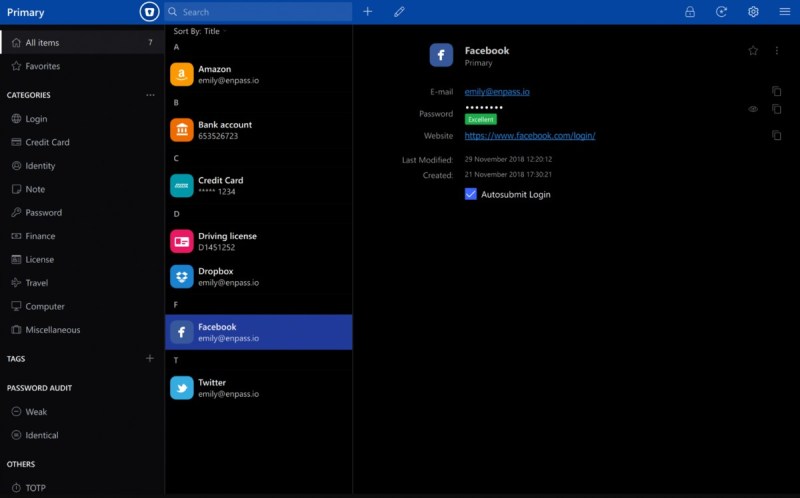This screenshot has width=800, height=498.
Task: Select the Password category
Action: pyautogui.click(x=82, y=213)
